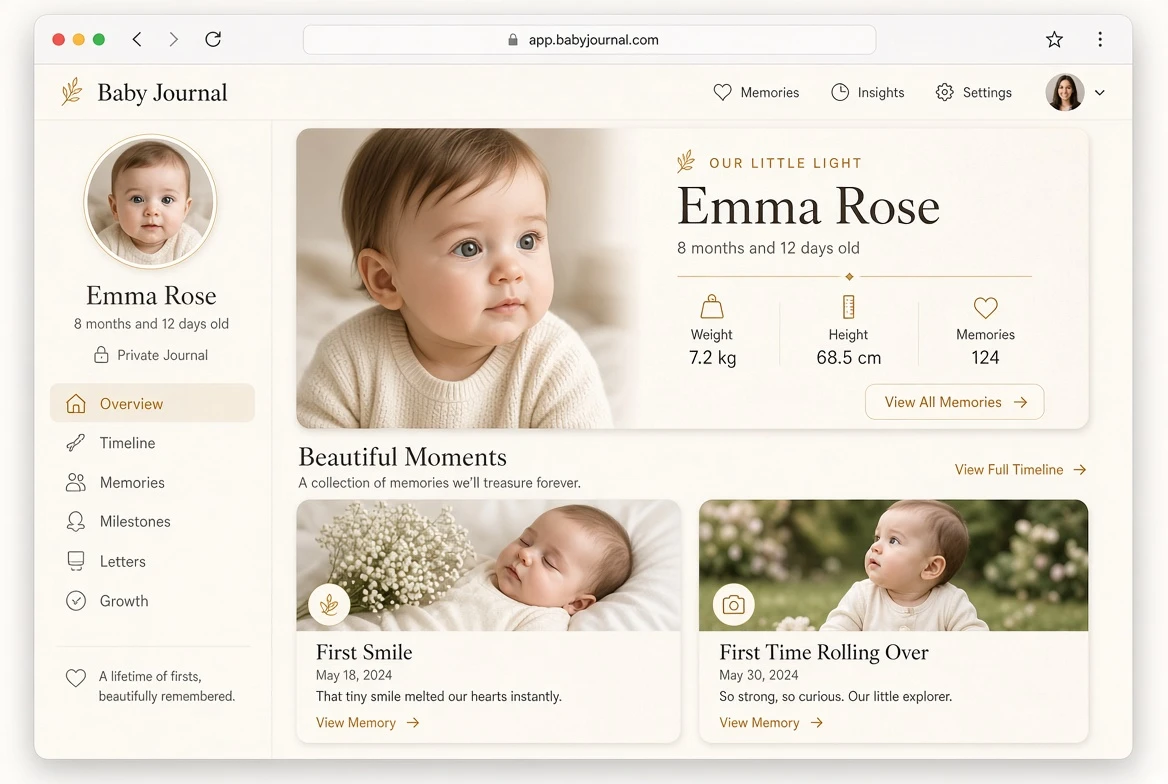Image resolution: width=1168 pixels, height=784 pixels.
Task: Click the Timeline rocket icon
Action: click(x=76, y=443)
